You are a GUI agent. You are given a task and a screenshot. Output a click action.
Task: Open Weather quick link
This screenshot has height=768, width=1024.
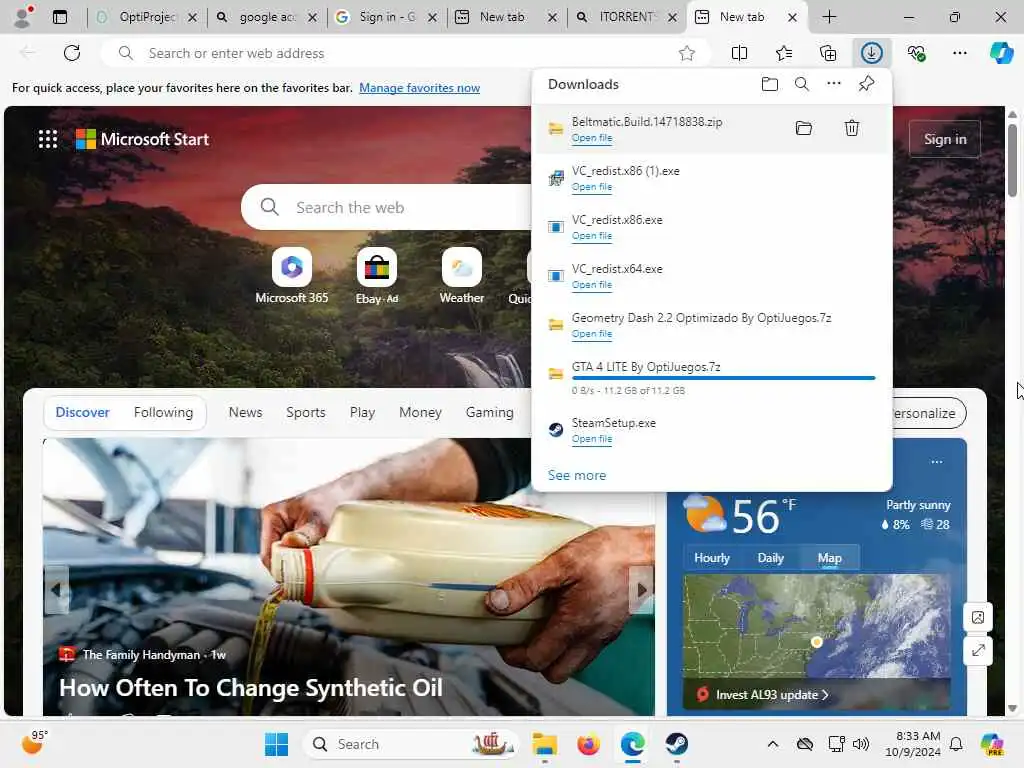click(462, 276)
